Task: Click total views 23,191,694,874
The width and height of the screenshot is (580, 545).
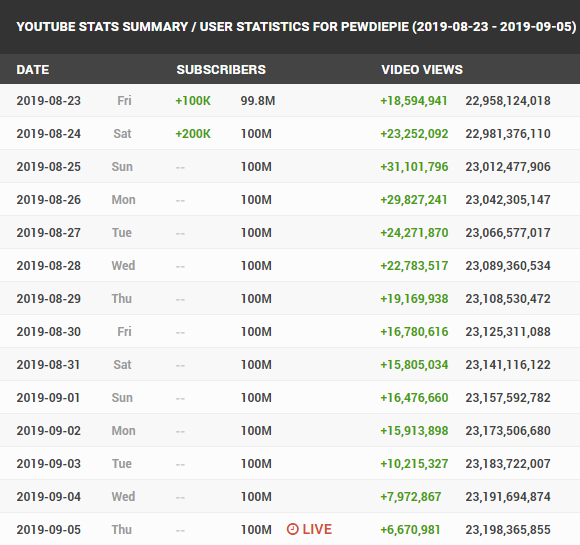Action: [x=508, y=496]
